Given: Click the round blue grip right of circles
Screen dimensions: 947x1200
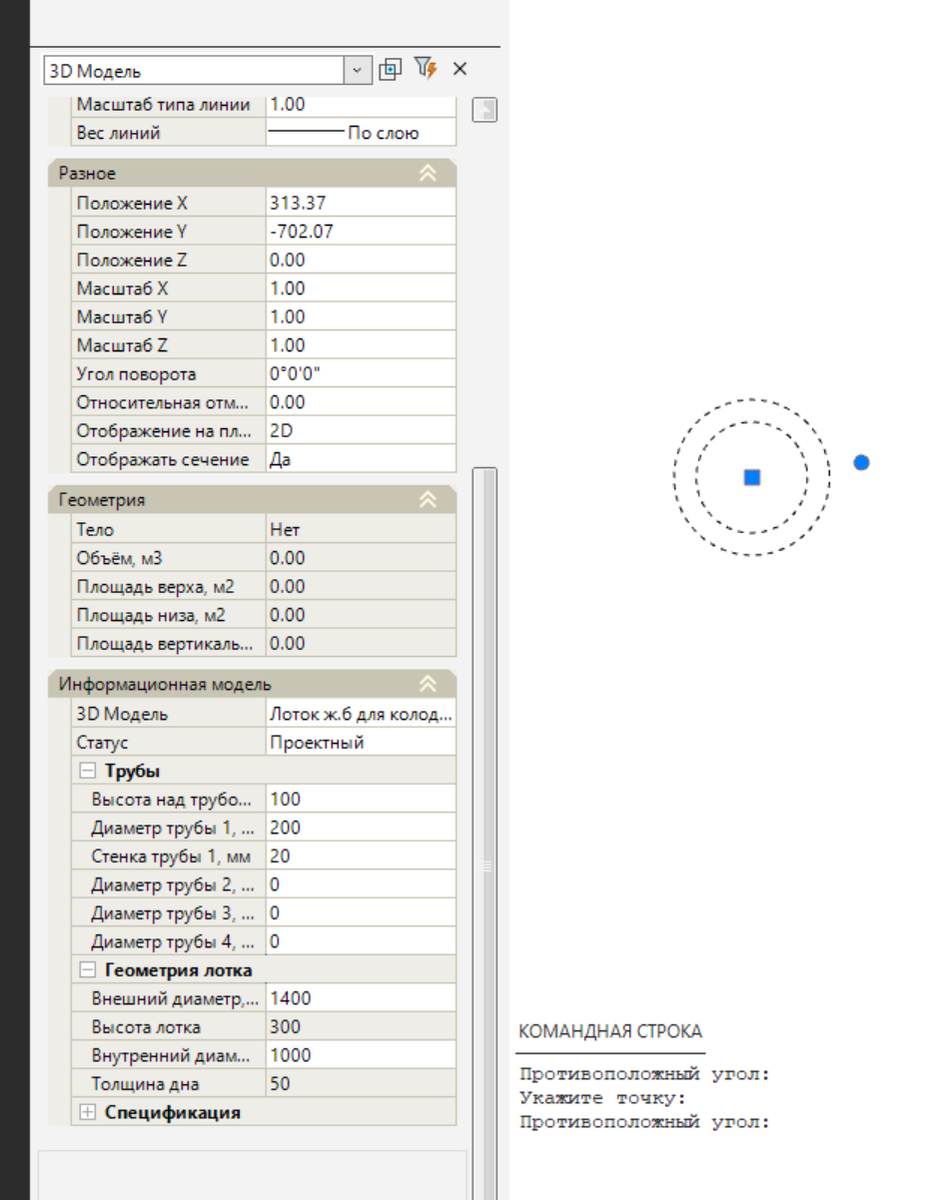Looking at the screenshot, I should point(862,462).
